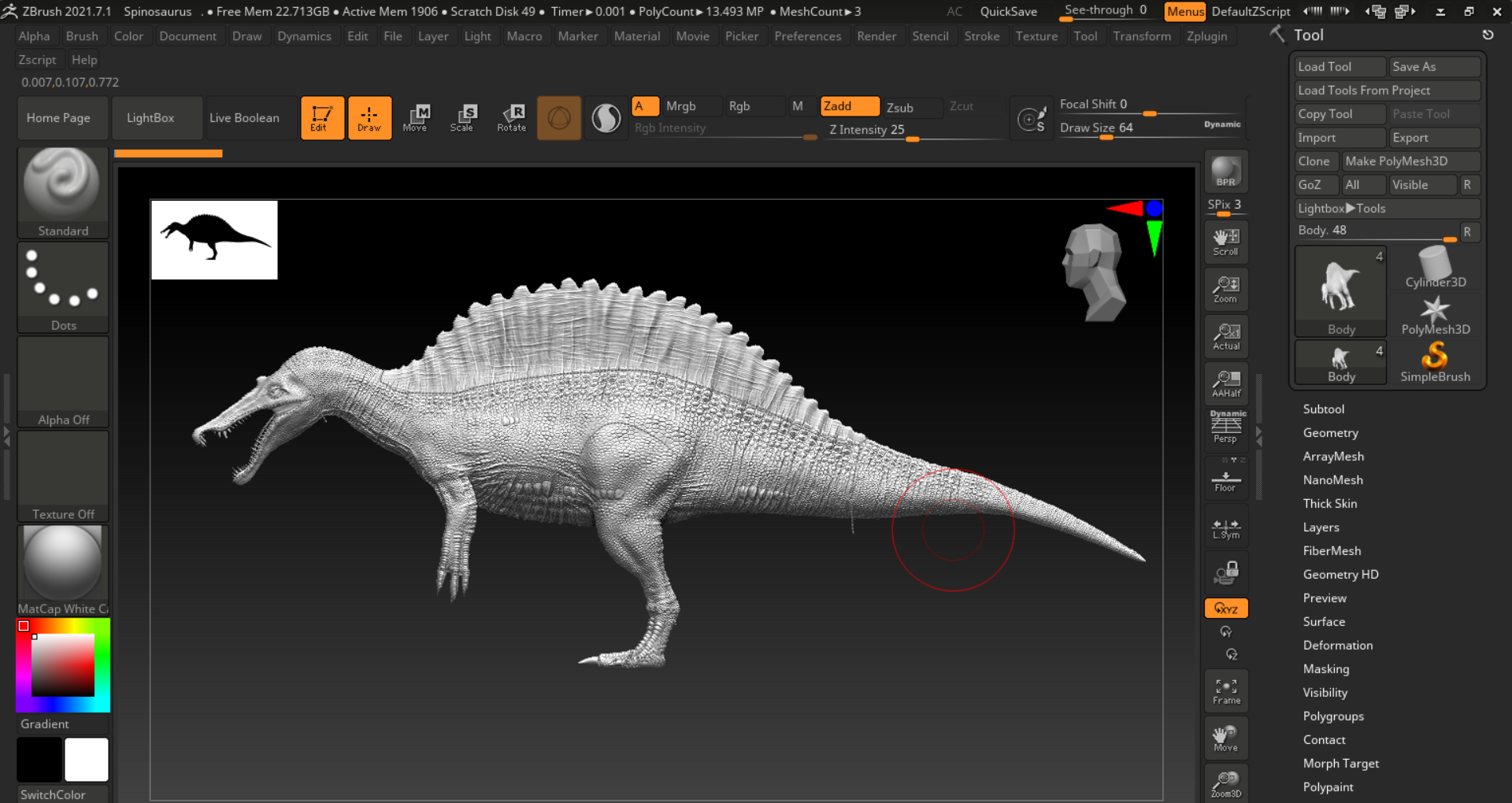Switch to the Scale transform tool
1512x803 pixels.
pos(462,118)
